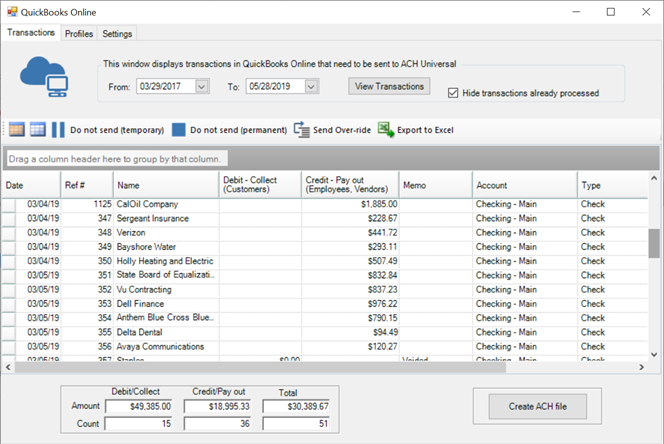Image resolution: width=664 pixels, height=444 pixels.
Task: Click the name Dell Finance
Action: (140, 304)
